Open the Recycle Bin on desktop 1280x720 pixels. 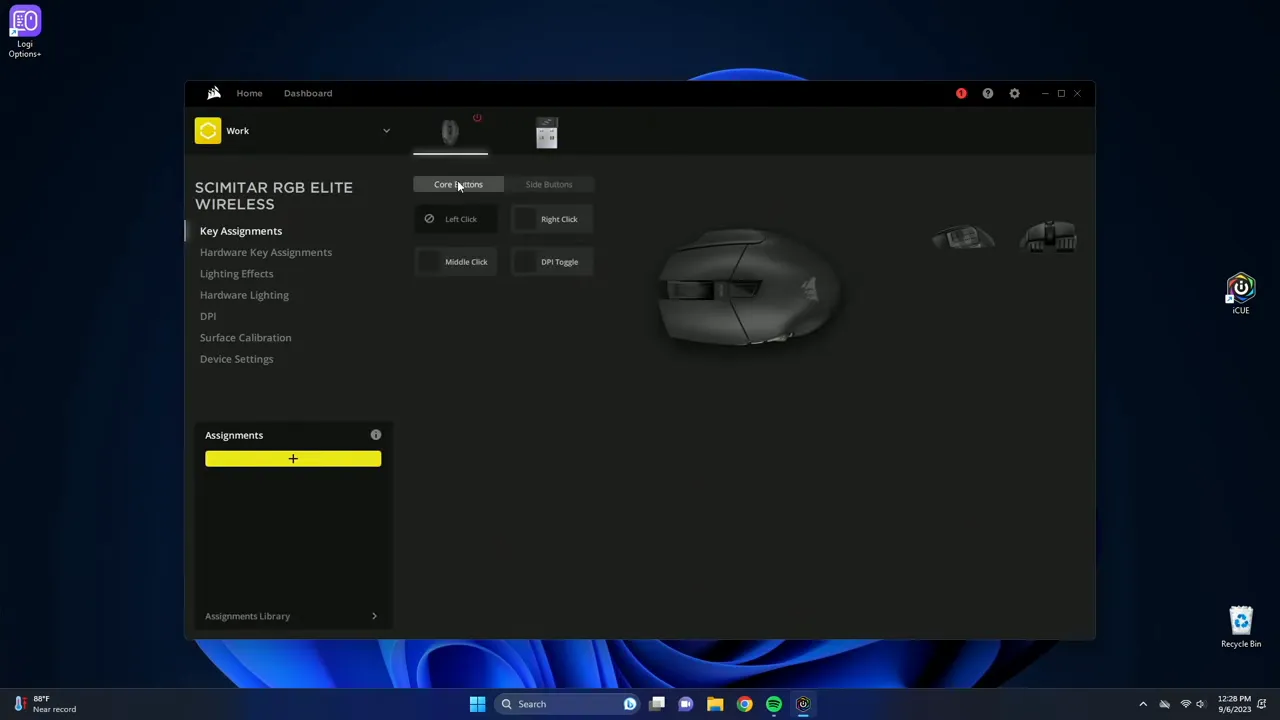pos(1241,628)
